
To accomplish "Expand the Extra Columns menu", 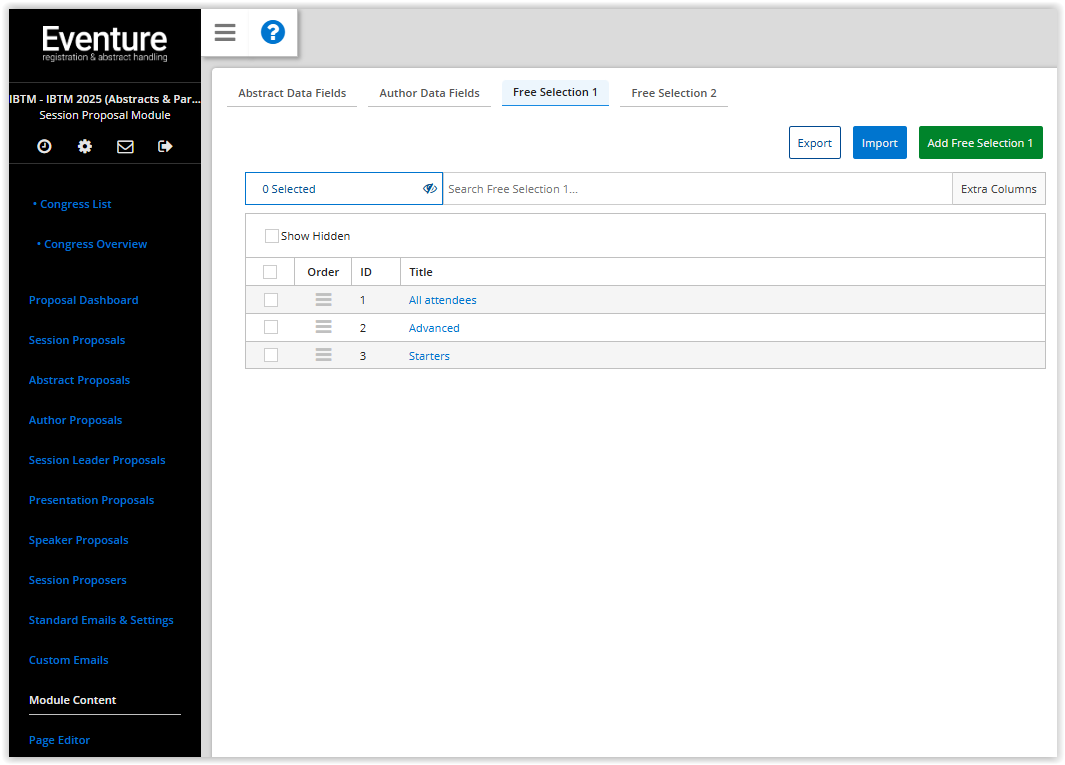I will pyautogui.click(x=998, y=189).
